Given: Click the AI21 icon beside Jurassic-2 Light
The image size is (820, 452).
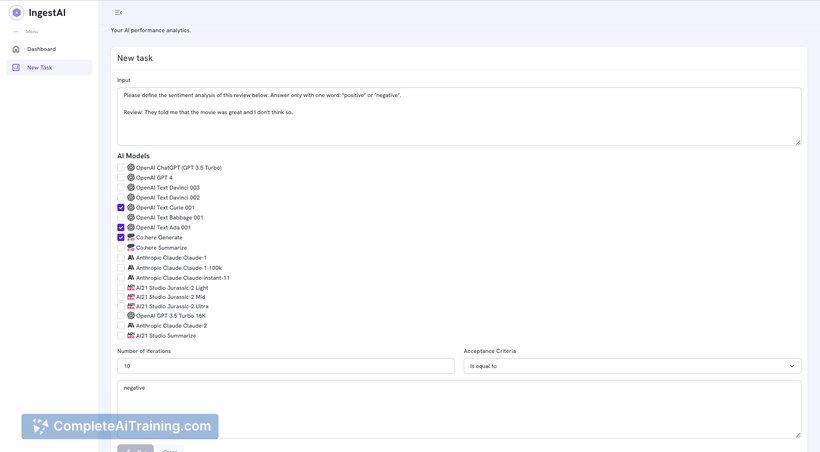Looking at the screenshot, I should pos(131,288).
